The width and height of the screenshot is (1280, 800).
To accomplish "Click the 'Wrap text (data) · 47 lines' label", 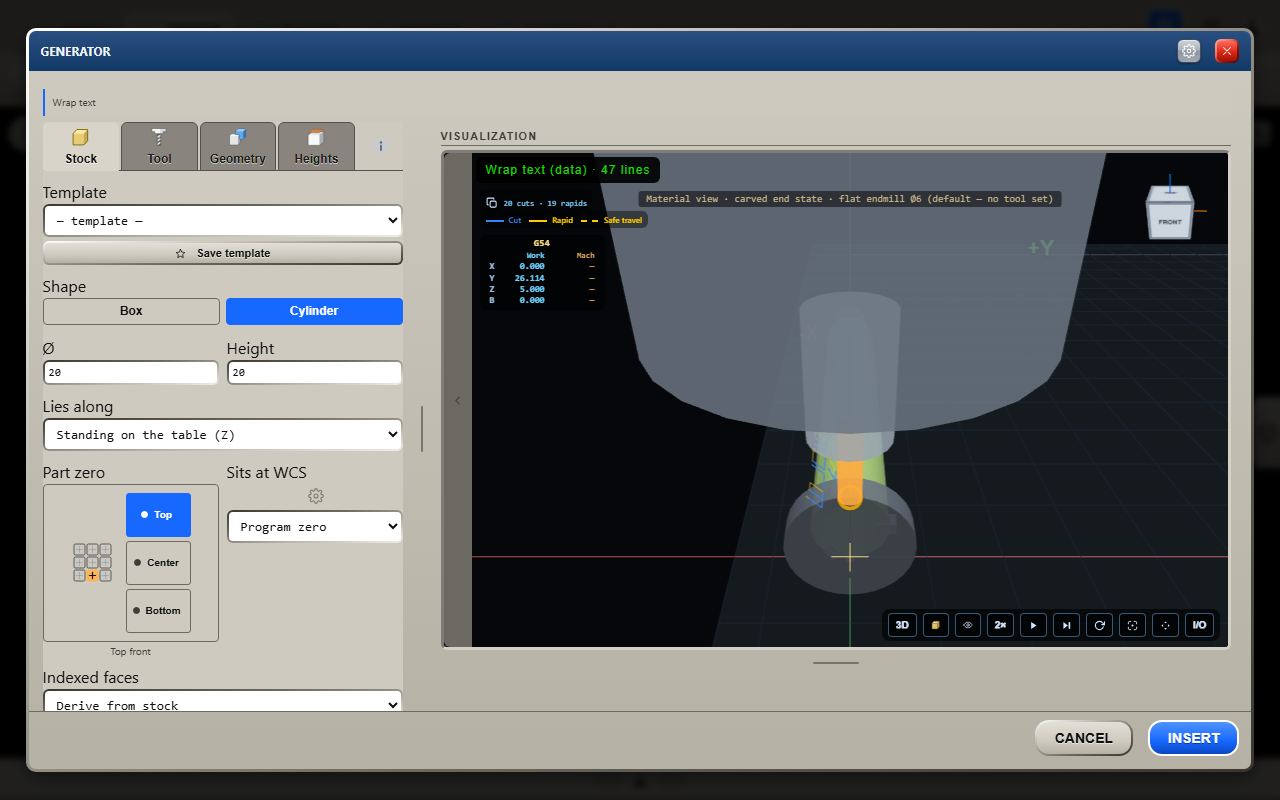I will pos(567,170).
